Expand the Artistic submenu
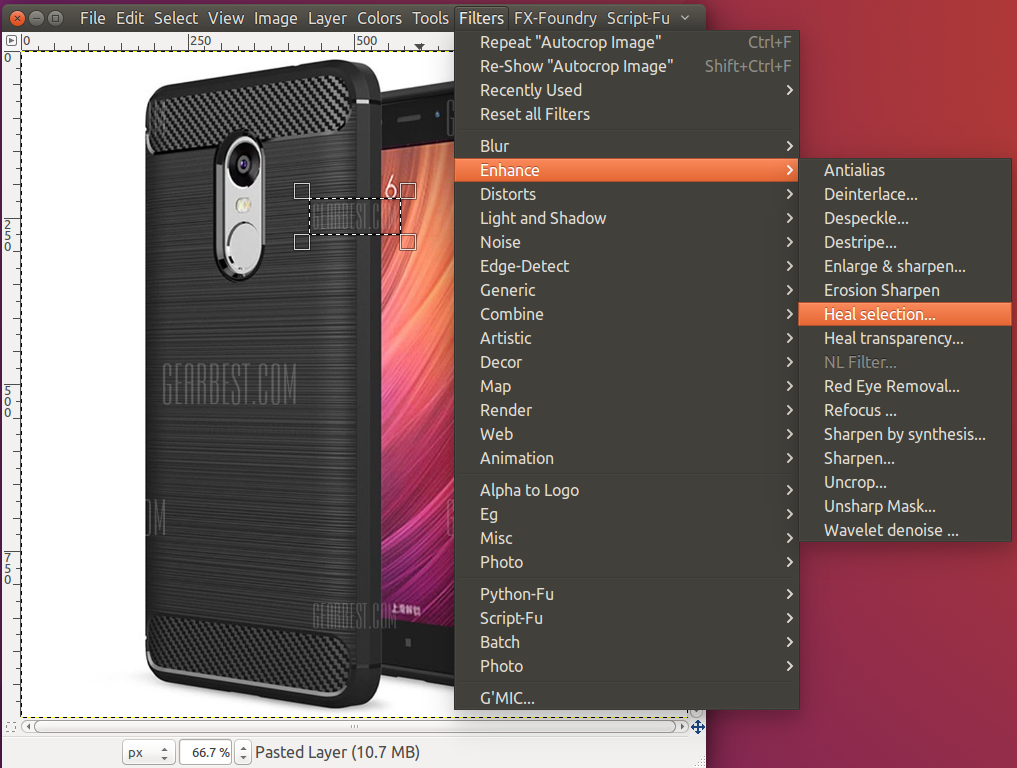The width and height of the screenshot is (1017, 768). click(x=627, y=338)
